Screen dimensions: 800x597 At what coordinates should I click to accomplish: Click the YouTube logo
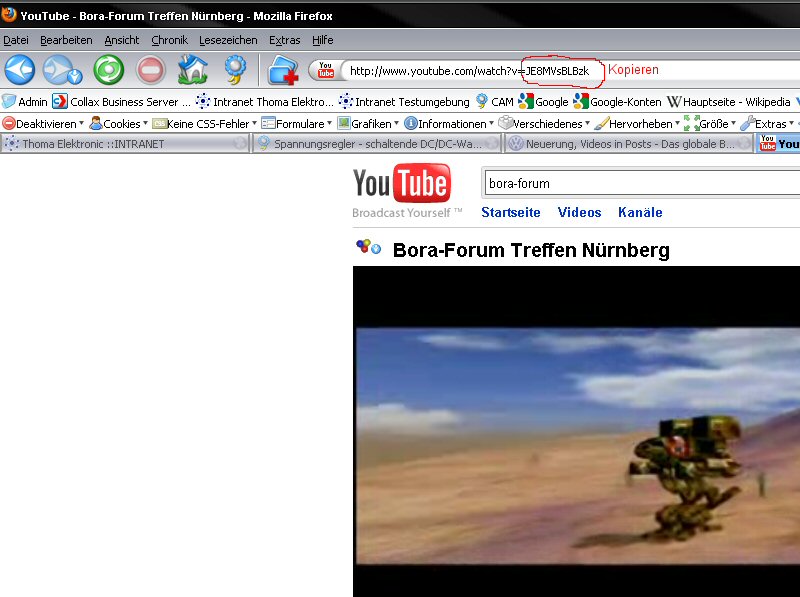402,183
